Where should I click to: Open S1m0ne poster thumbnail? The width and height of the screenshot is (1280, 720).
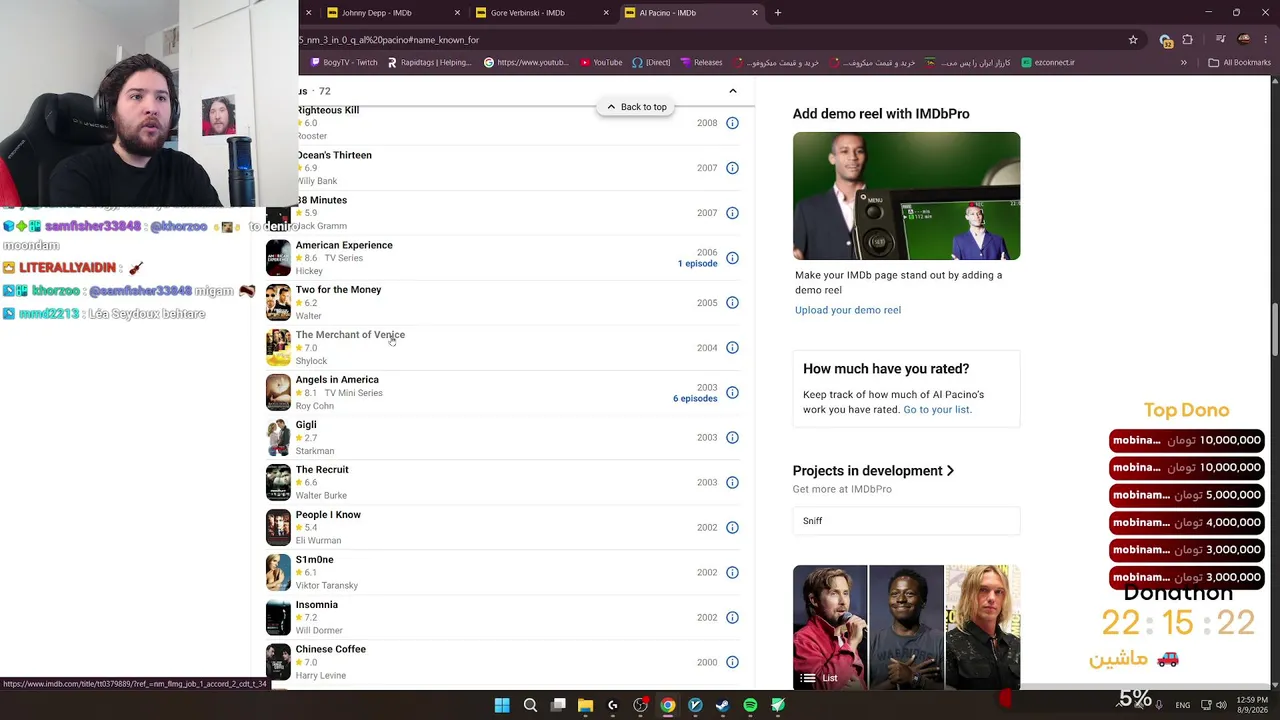coord(278,573)
